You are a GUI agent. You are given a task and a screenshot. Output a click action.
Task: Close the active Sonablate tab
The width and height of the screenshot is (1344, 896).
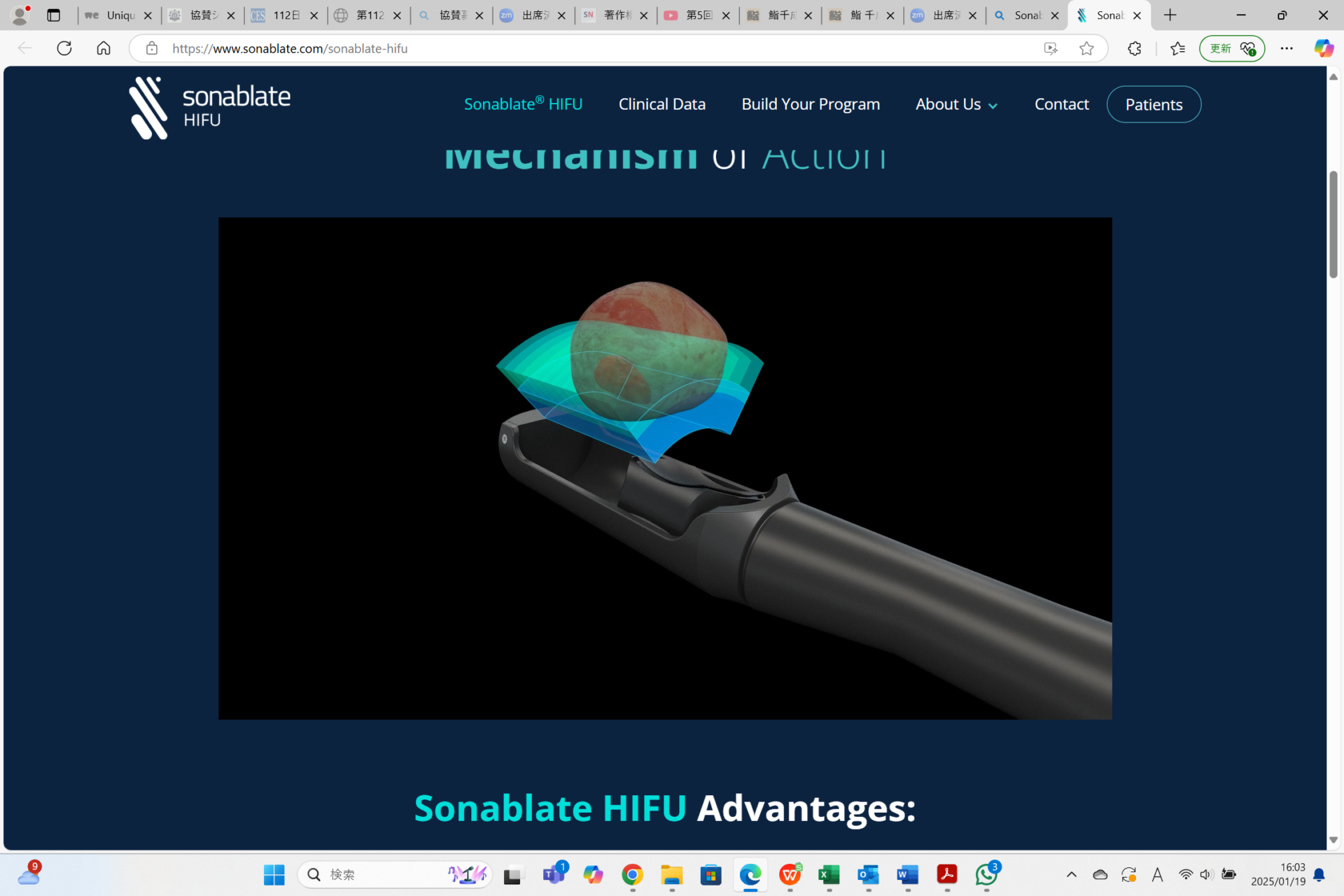1137,15
